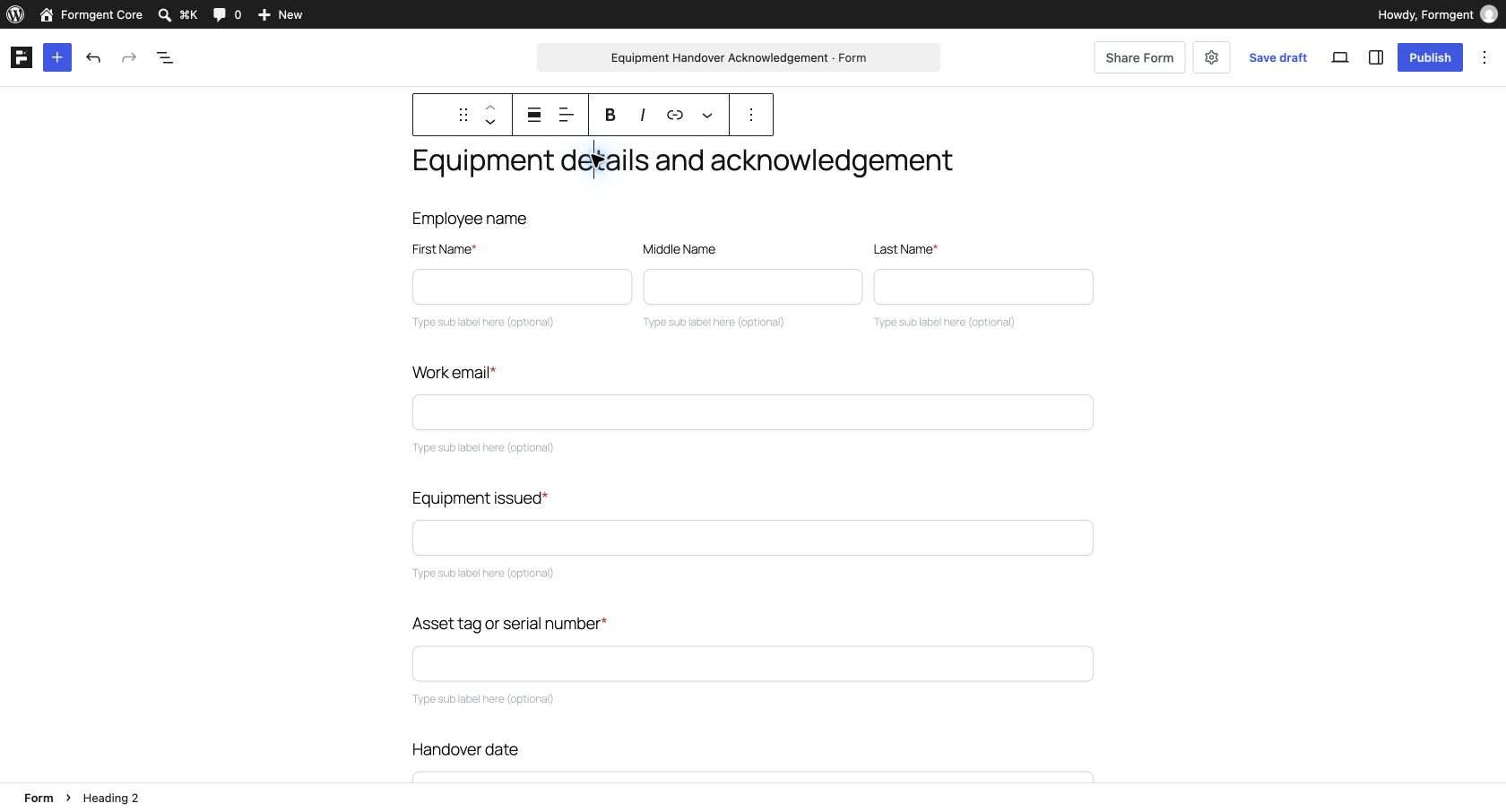
Task: Select Form in the bottom breadcrumb
Action: [39, 798]
